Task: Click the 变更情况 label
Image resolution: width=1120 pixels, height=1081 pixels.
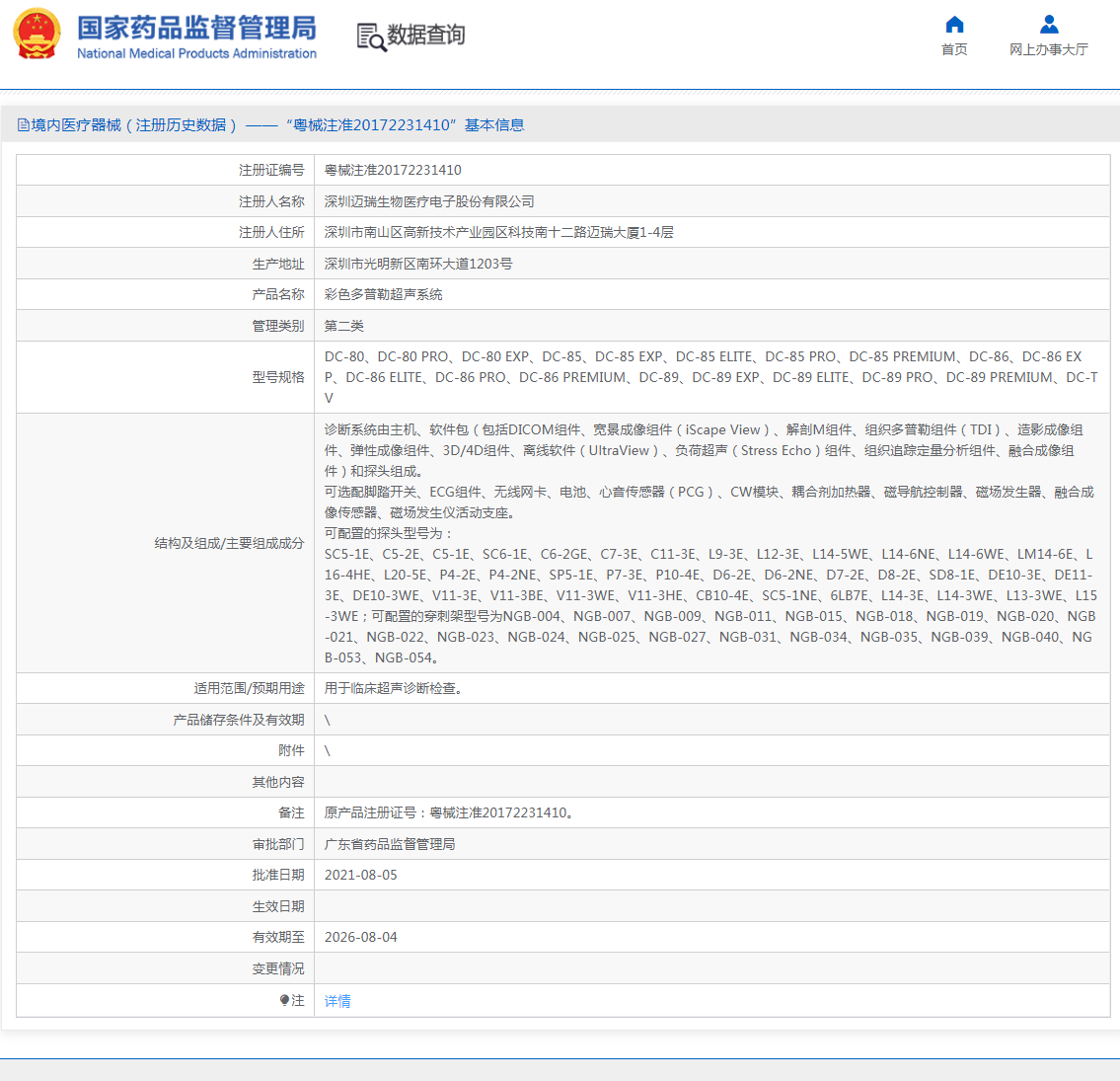Action: tap(278, 968)
